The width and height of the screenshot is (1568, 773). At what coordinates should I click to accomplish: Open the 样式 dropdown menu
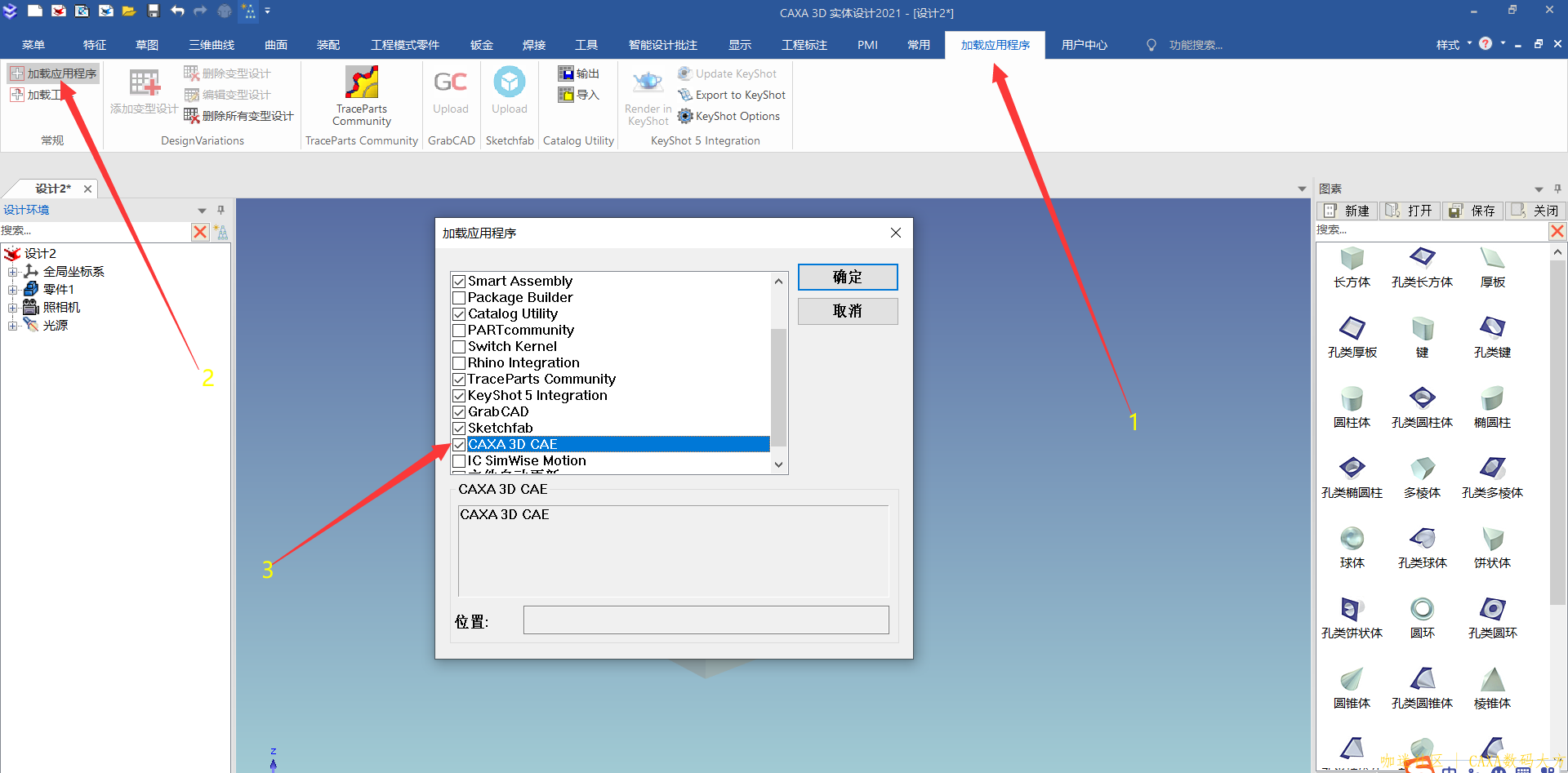click(x=1454, y=45)
